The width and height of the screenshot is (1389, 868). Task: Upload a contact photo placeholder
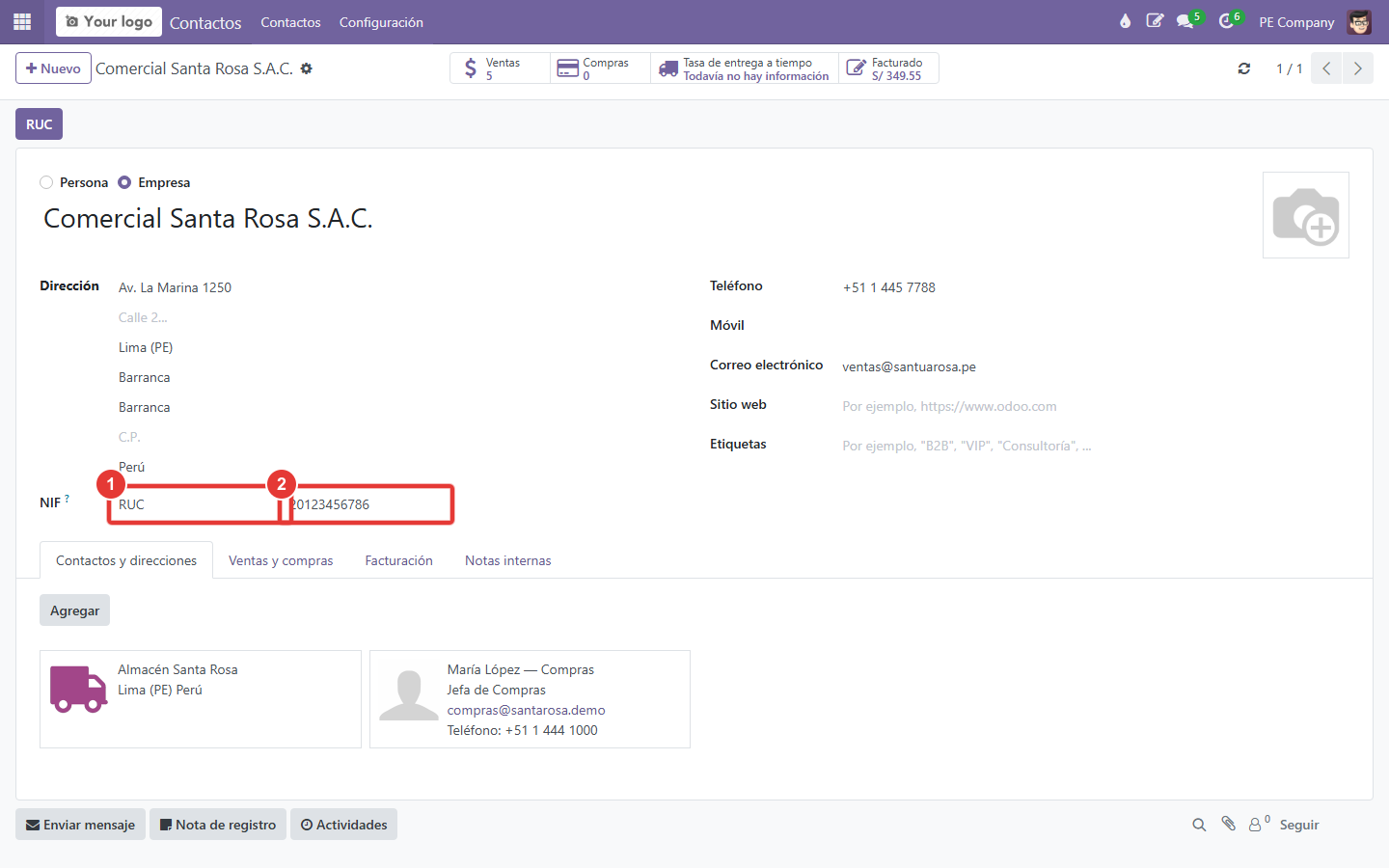tap(1306, 215)
